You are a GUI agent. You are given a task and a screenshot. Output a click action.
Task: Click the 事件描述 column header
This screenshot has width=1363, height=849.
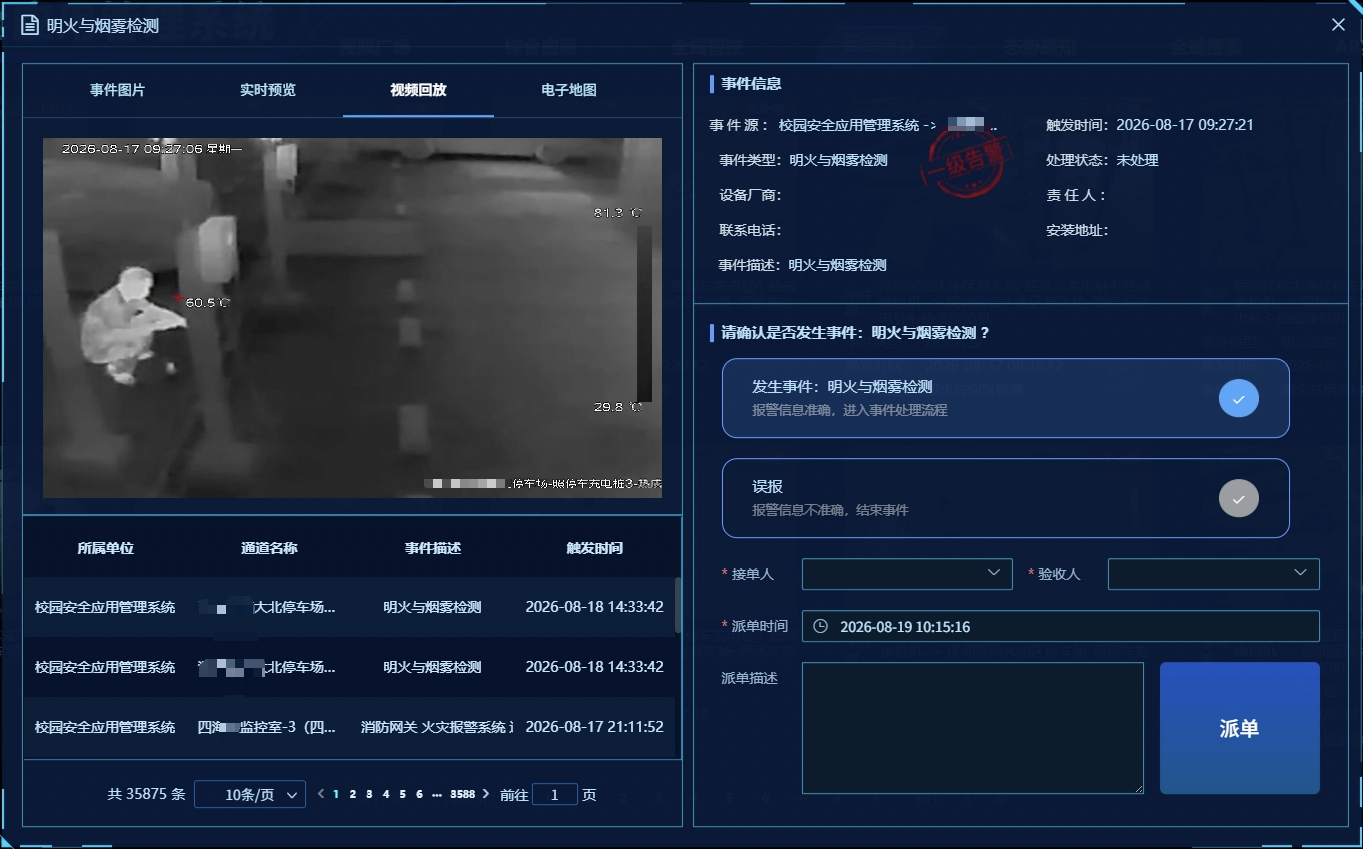click(433, 548)
